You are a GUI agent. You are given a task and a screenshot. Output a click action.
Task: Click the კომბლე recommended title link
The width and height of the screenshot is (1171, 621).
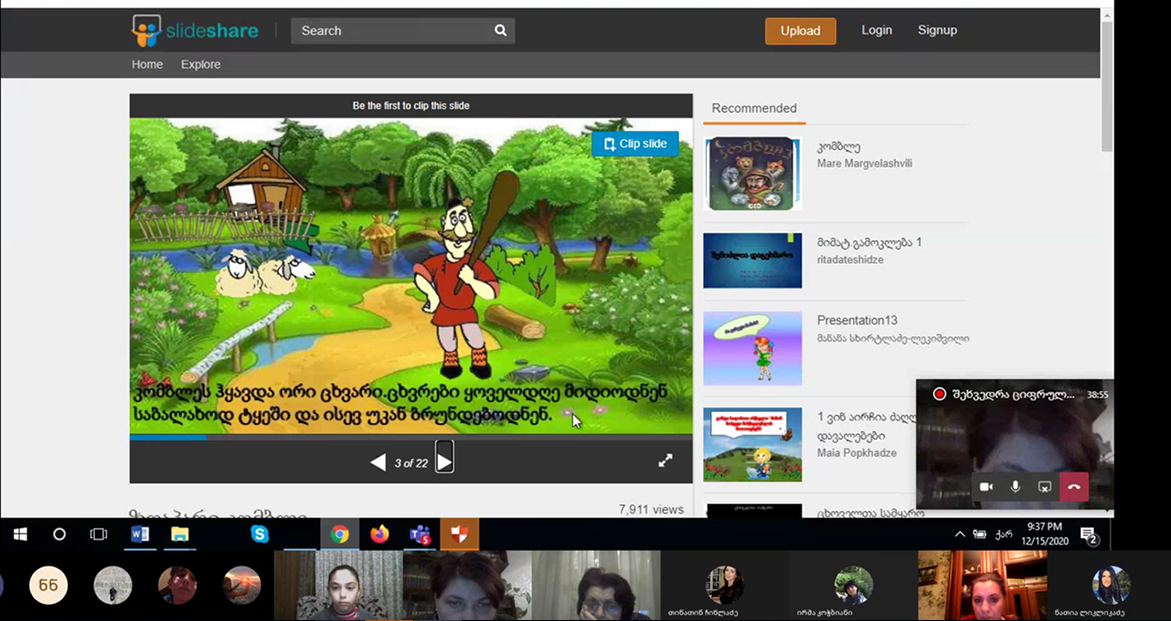[839, 147]
